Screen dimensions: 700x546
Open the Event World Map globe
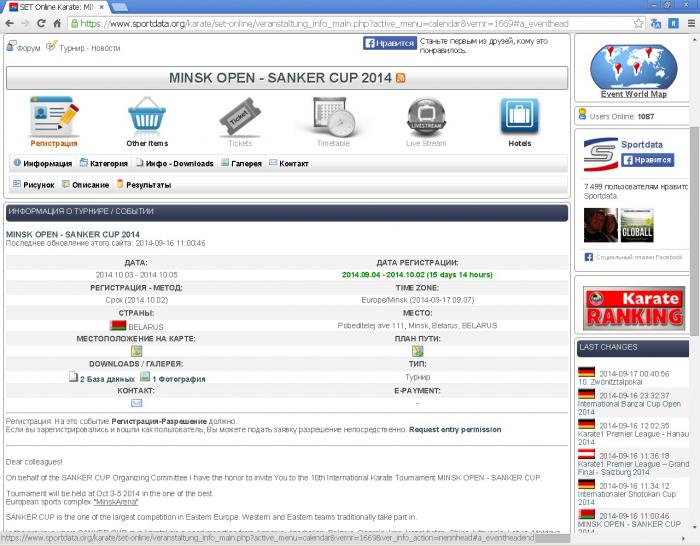(633, 67)
